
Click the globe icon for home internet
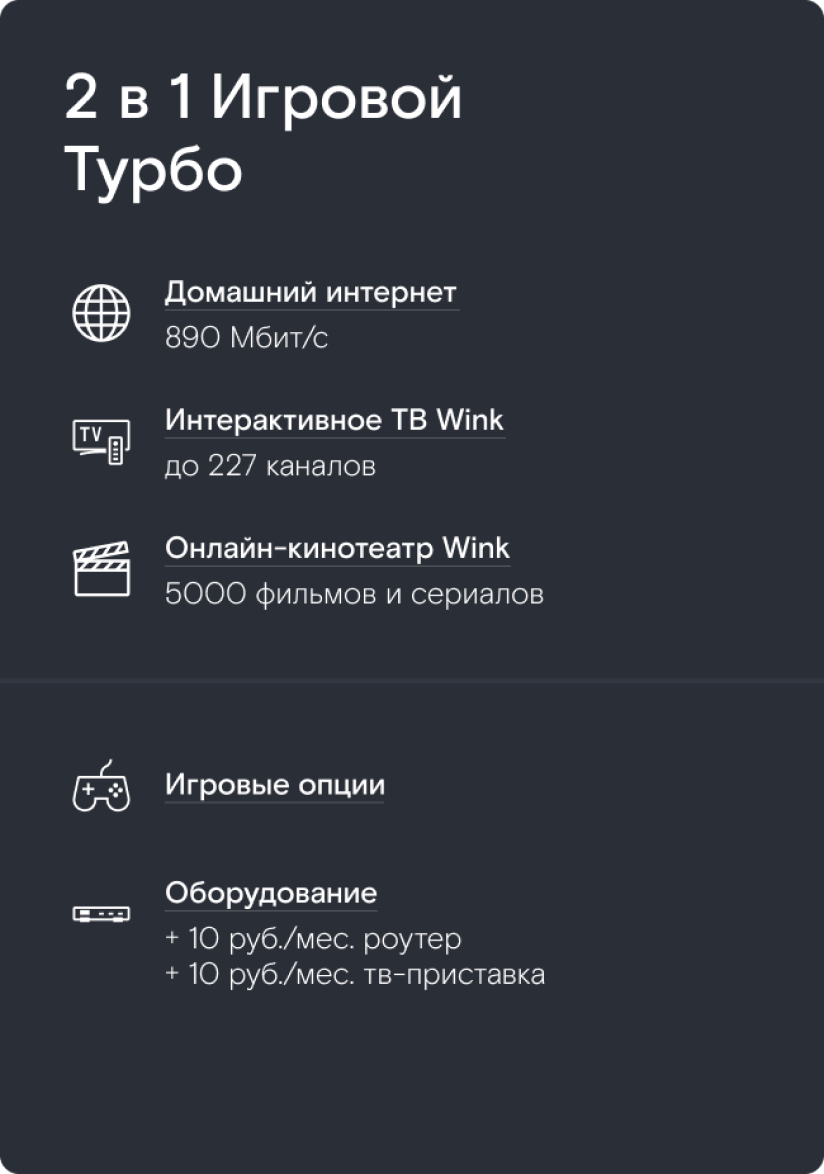pyautogui.click(x=101, y=312)
